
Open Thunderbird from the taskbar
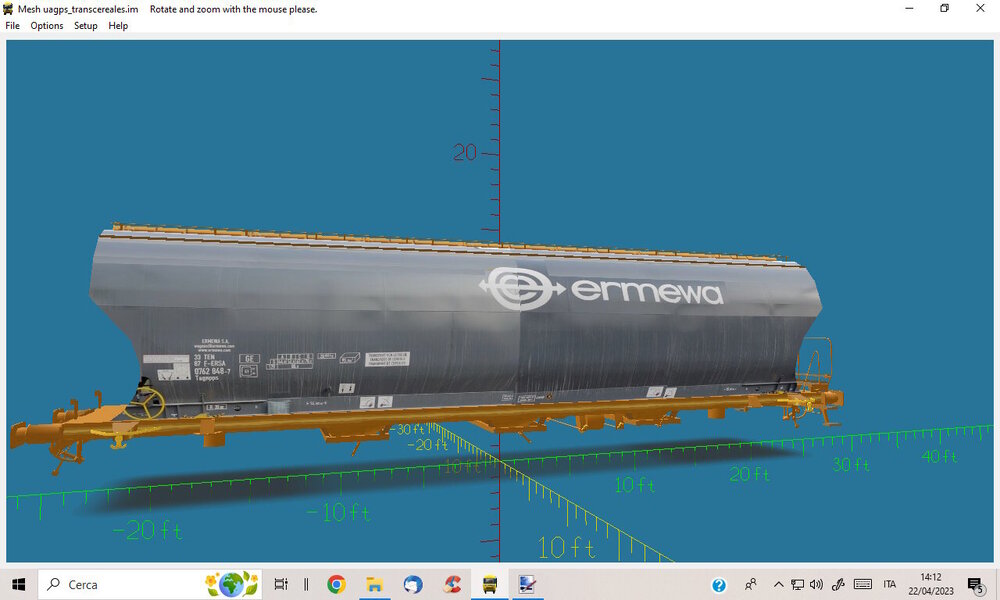(x=413, y=584)
